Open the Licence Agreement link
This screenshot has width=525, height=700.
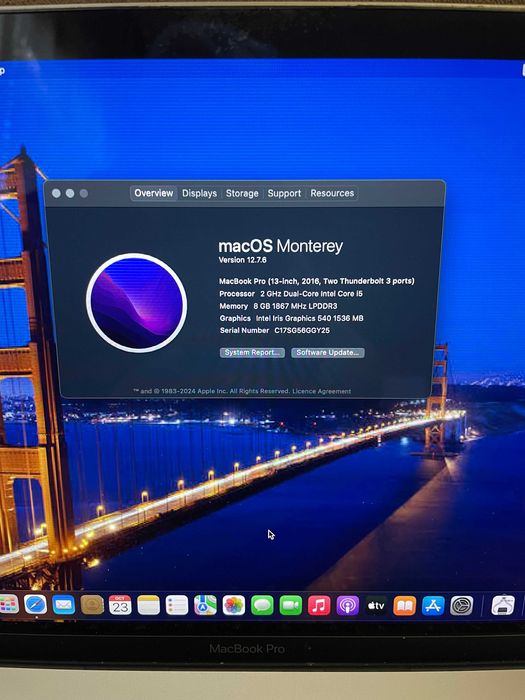pos(322,392)
